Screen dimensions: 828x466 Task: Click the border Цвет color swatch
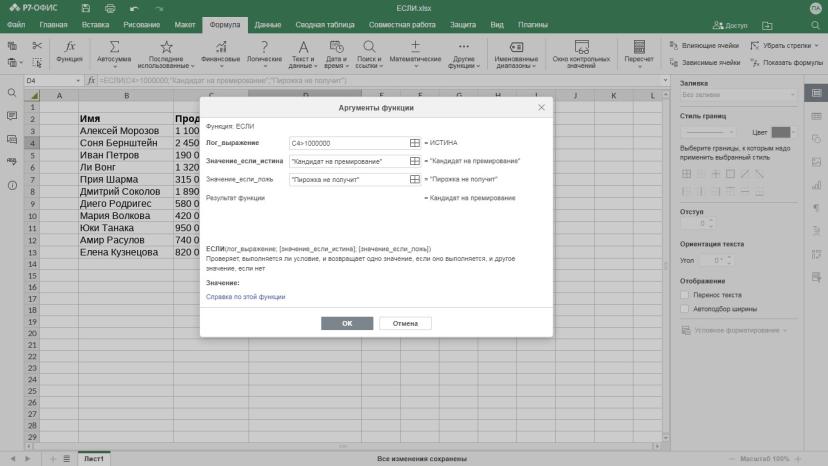pos(780,132)
